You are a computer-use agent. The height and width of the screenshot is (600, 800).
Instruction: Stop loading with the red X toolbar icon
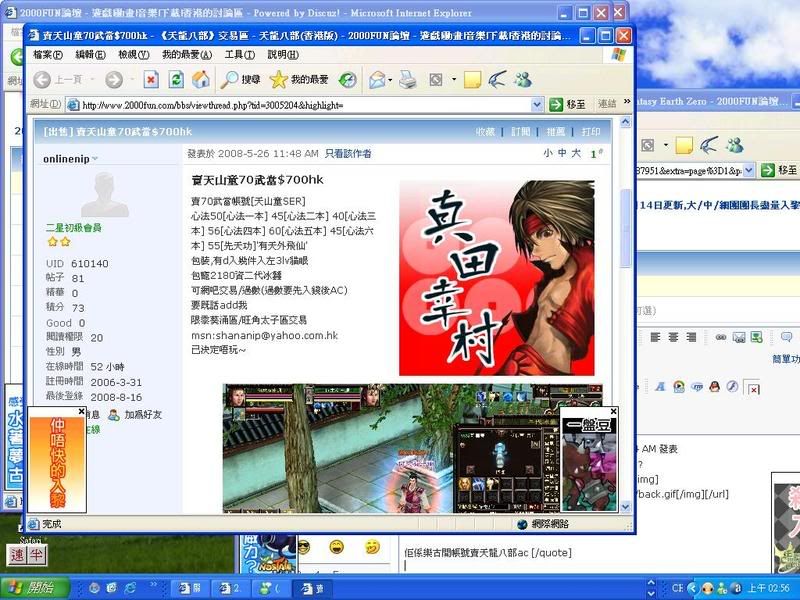point(151,80)
